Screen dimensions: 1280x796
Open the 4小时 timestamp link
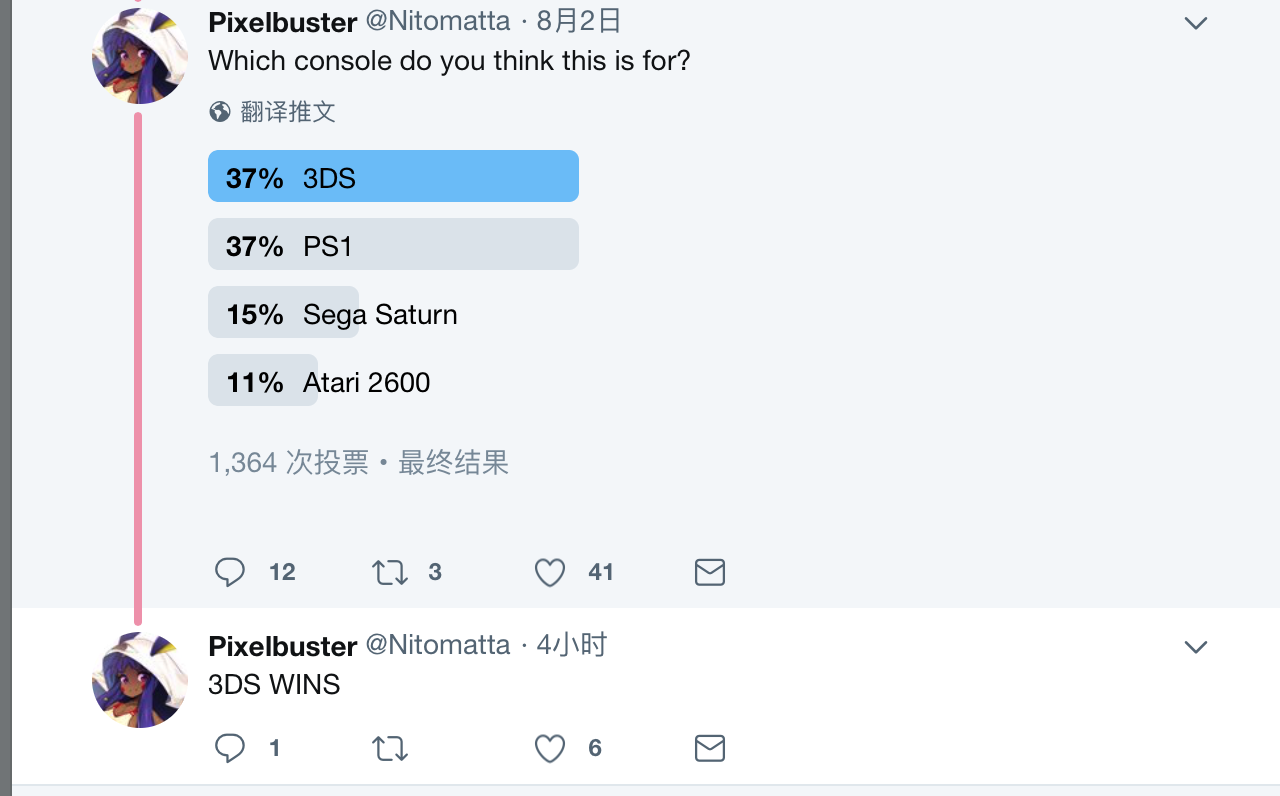pyautogui.click(x=572, y=645)
